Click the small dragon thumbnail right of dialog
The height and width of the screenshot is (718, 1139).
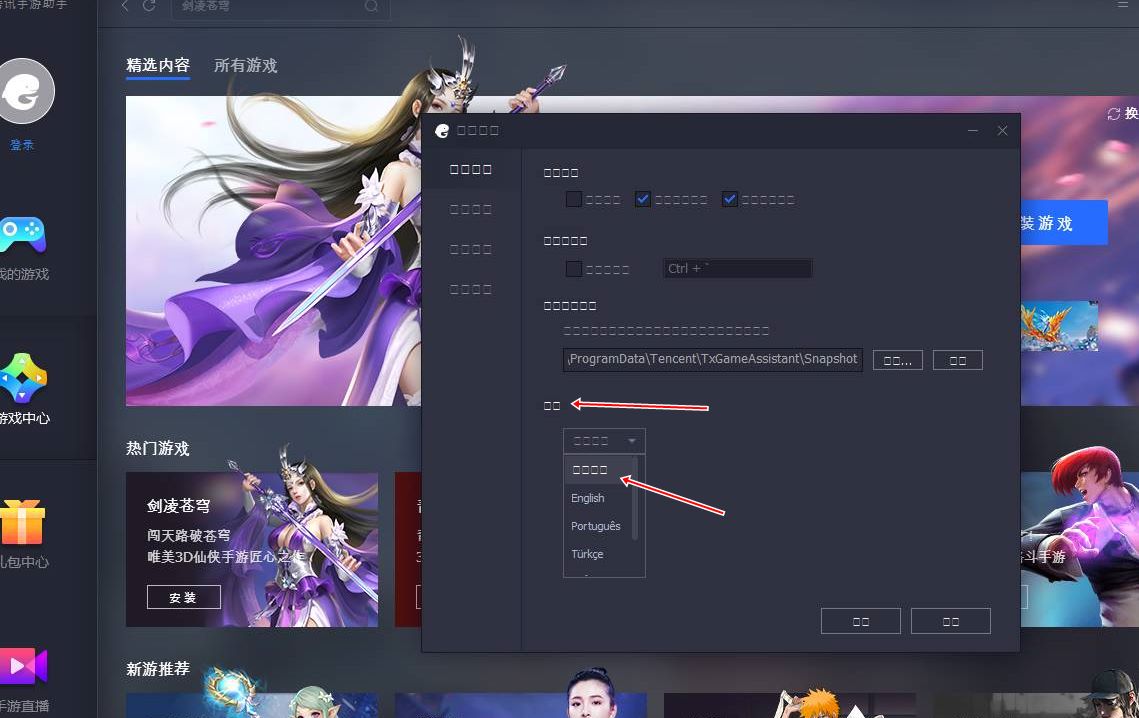[1059, 326]
